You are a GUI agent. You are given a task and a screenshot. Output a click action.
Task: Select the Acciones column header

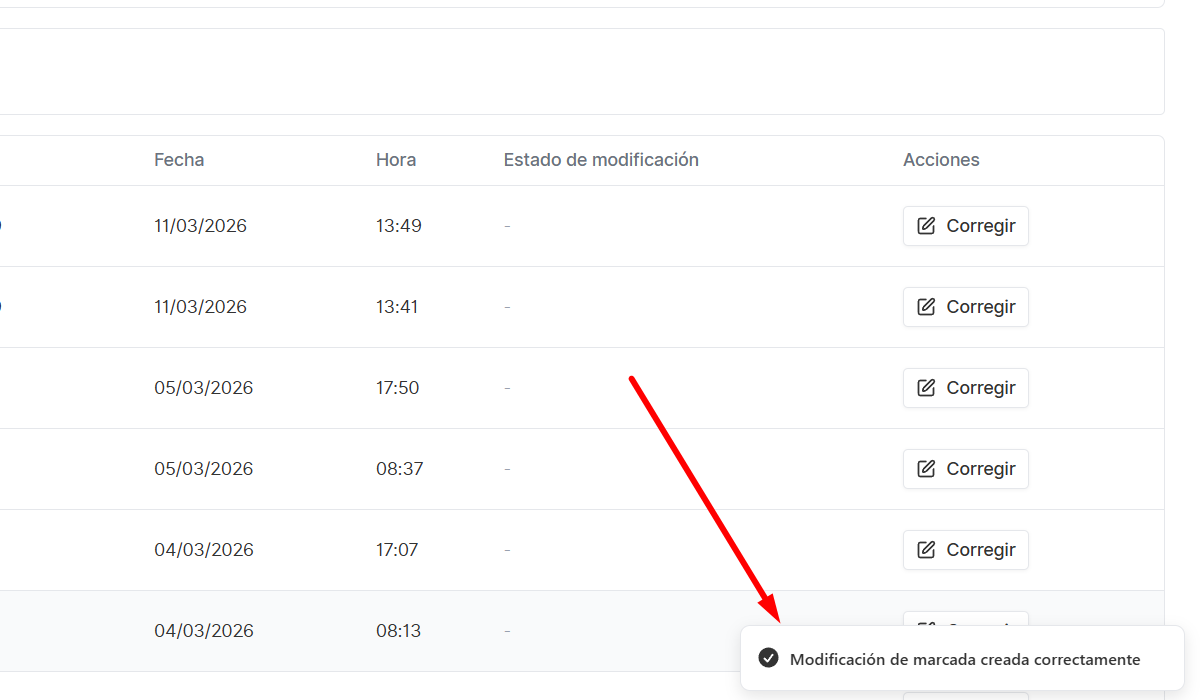(x=941, y=160)
